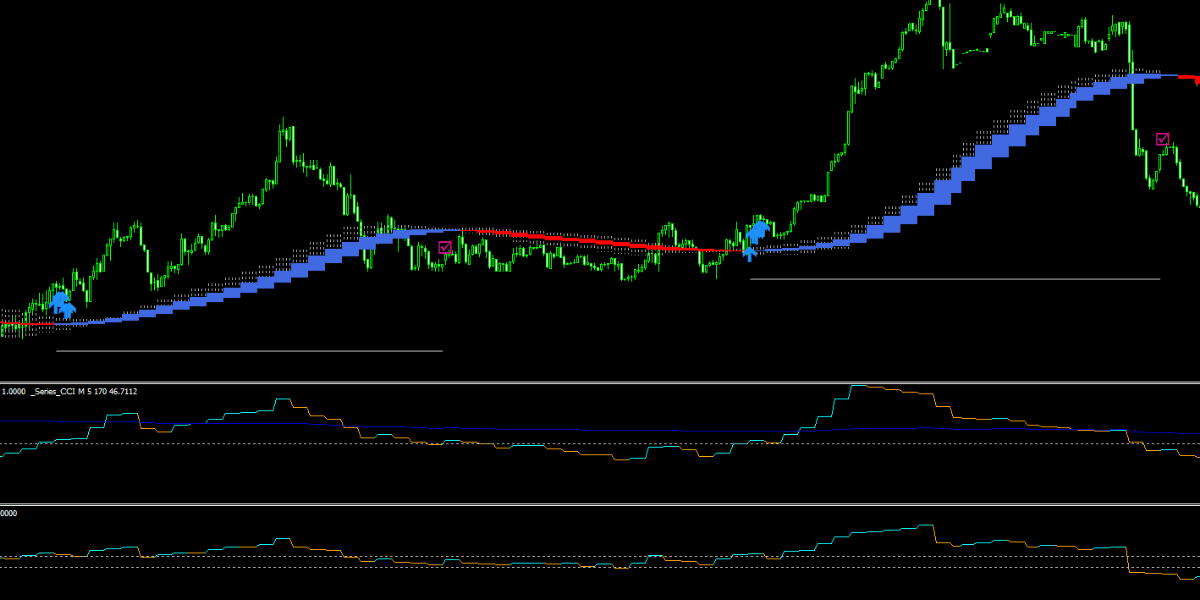Select the lower-left gray horizontal line
Viewport: 1200px width, 600px height.
pyautogui.click(x=249, y=351)
